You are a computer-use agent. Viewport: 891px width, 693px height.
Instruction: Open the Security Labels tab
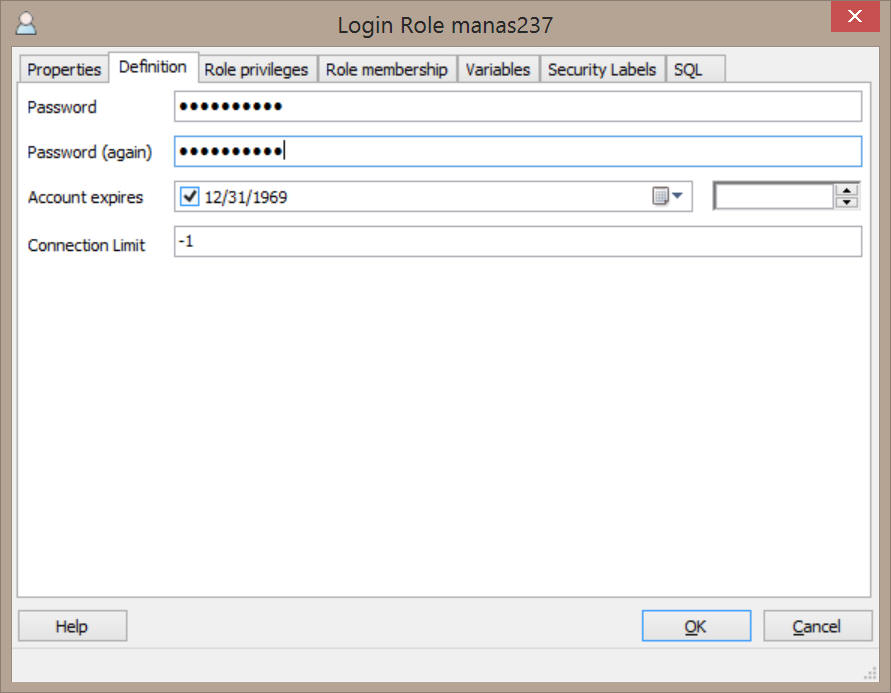coord(602,69)
